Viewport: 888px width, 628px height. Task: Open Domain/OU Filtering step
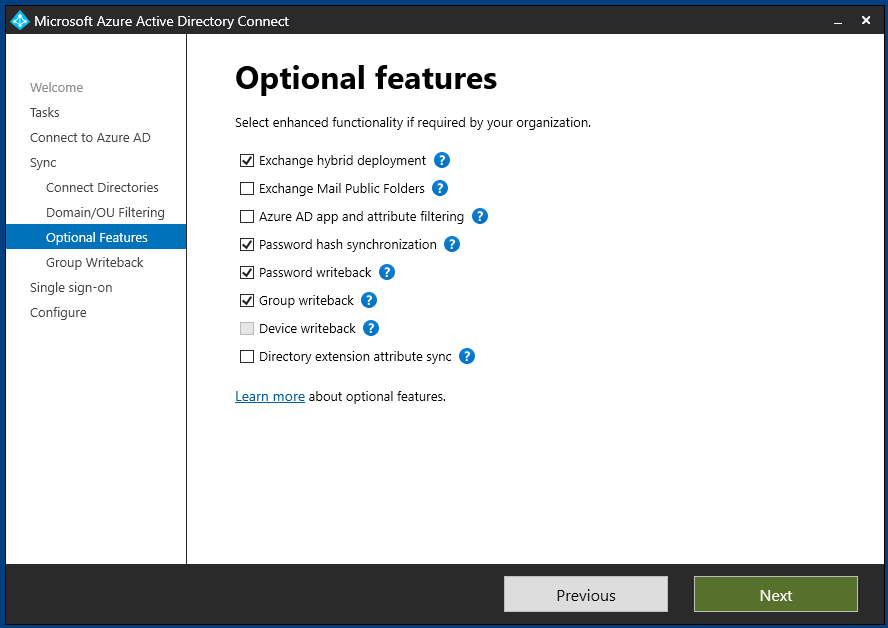click(x=105, y=212)
